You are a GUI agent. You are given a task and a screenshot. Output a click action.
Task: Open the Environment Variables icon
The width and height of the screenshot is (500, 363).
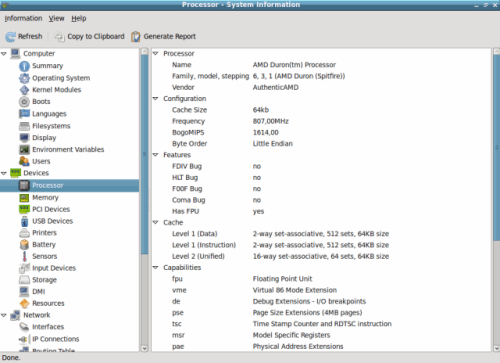pos(24,150)
